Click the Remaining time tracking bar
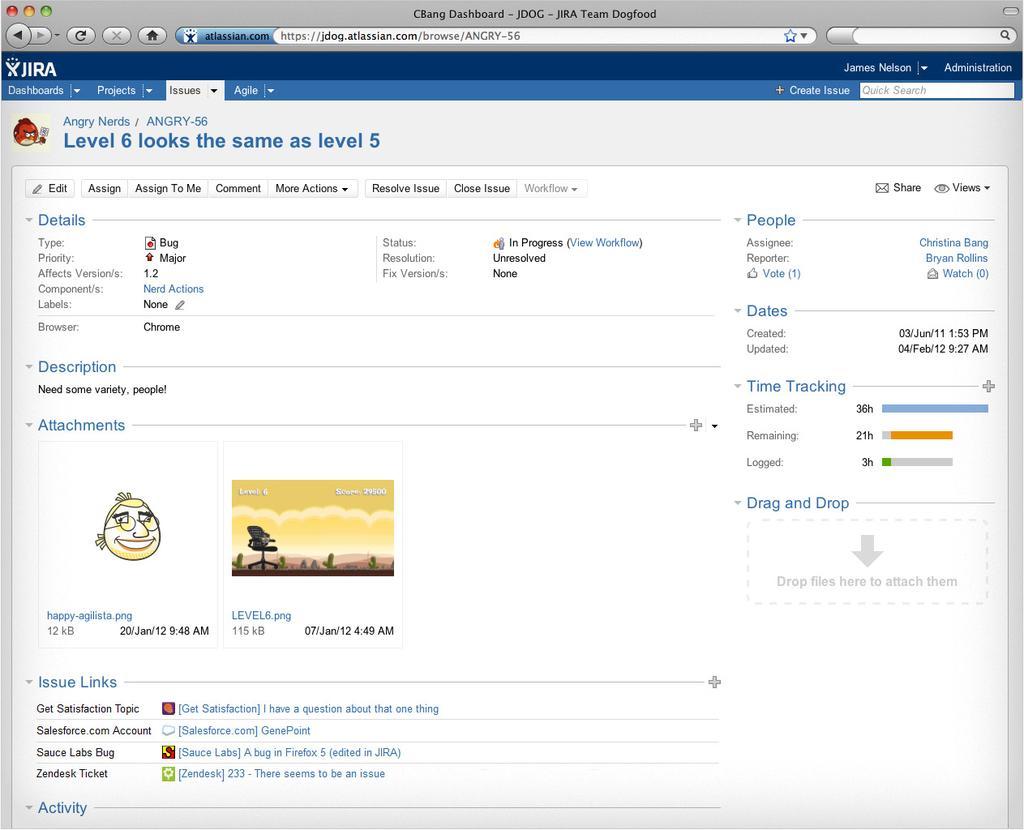Viewport: 1024px width, 830px height. pos(918,435)
